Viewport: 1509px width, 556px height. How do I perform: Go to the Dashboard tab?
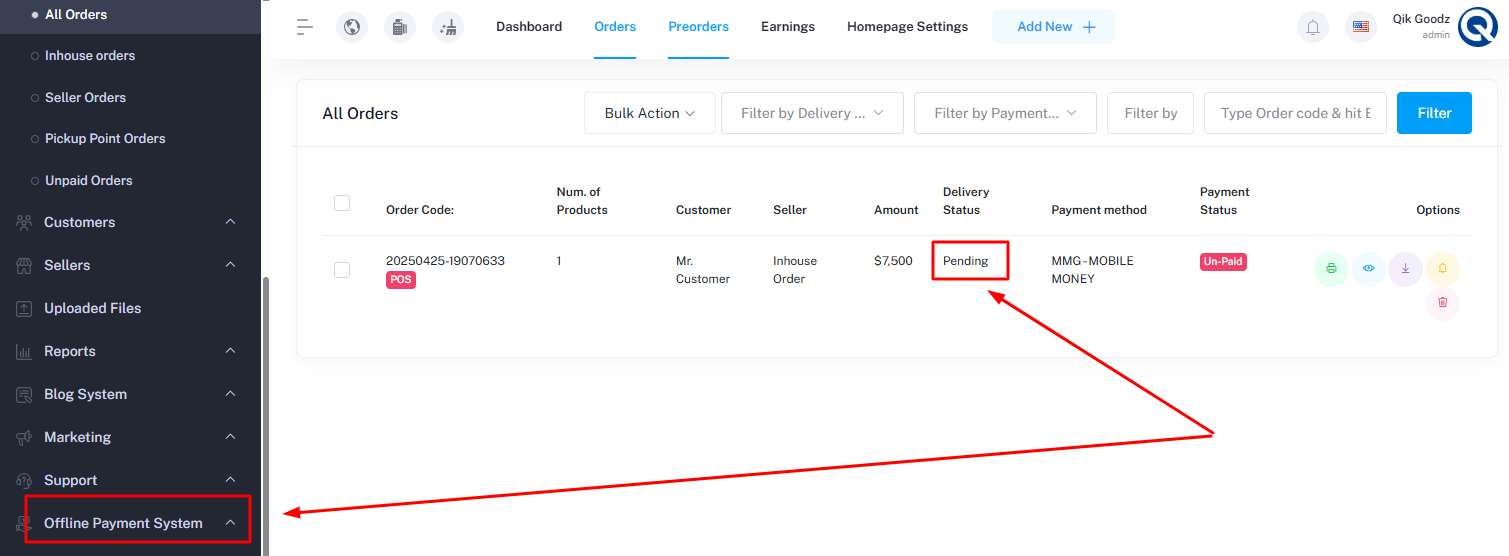tap(529, 27)
